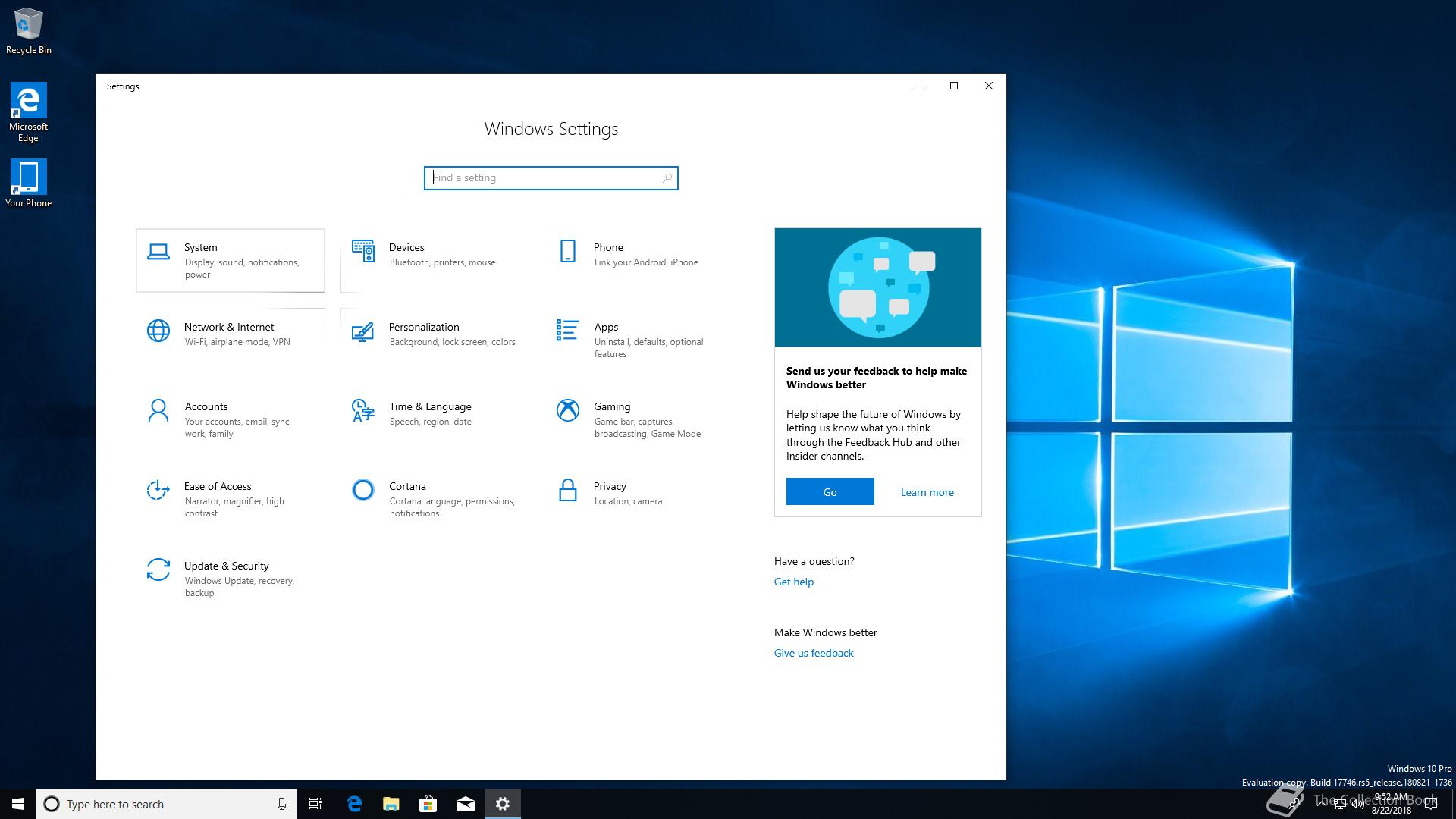
Task: Click the Personalization category title
Action: coord(424,327)
